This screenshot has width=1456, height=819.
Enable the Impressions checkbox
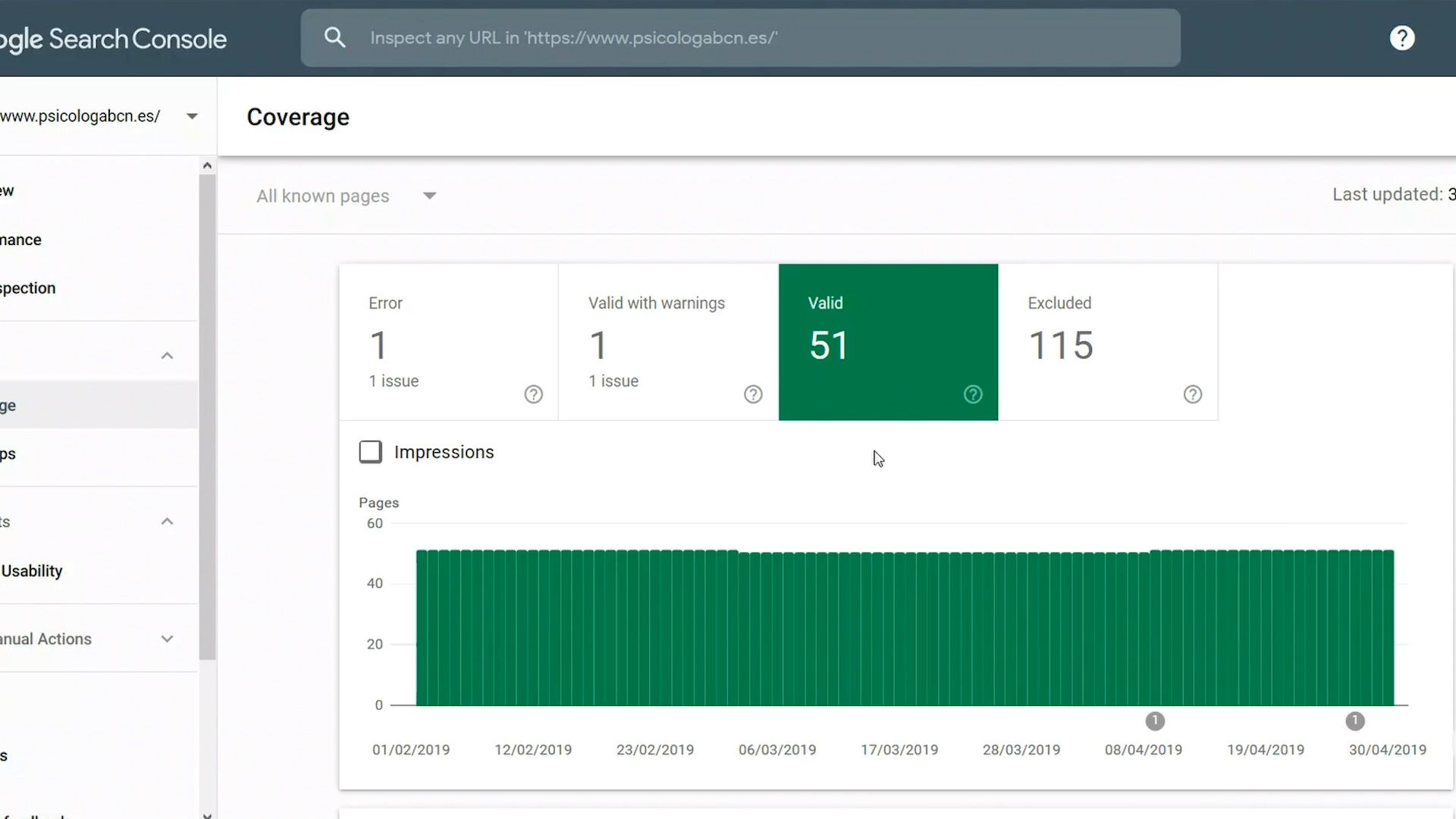pyautogui.click(x=370, y=452)
